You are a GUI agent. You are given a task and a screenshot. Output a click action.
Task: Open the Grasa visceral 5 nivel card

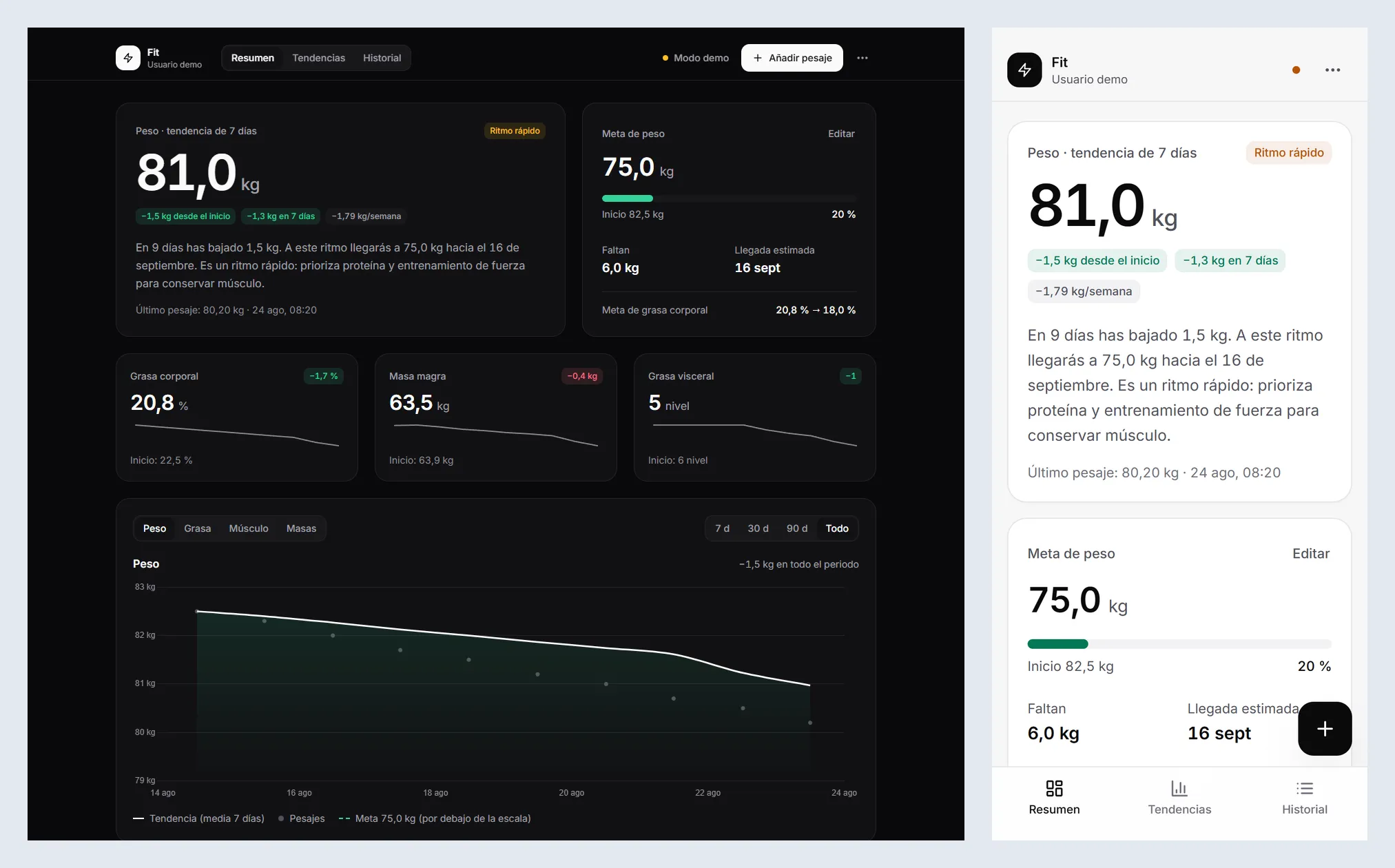[755, 417]
